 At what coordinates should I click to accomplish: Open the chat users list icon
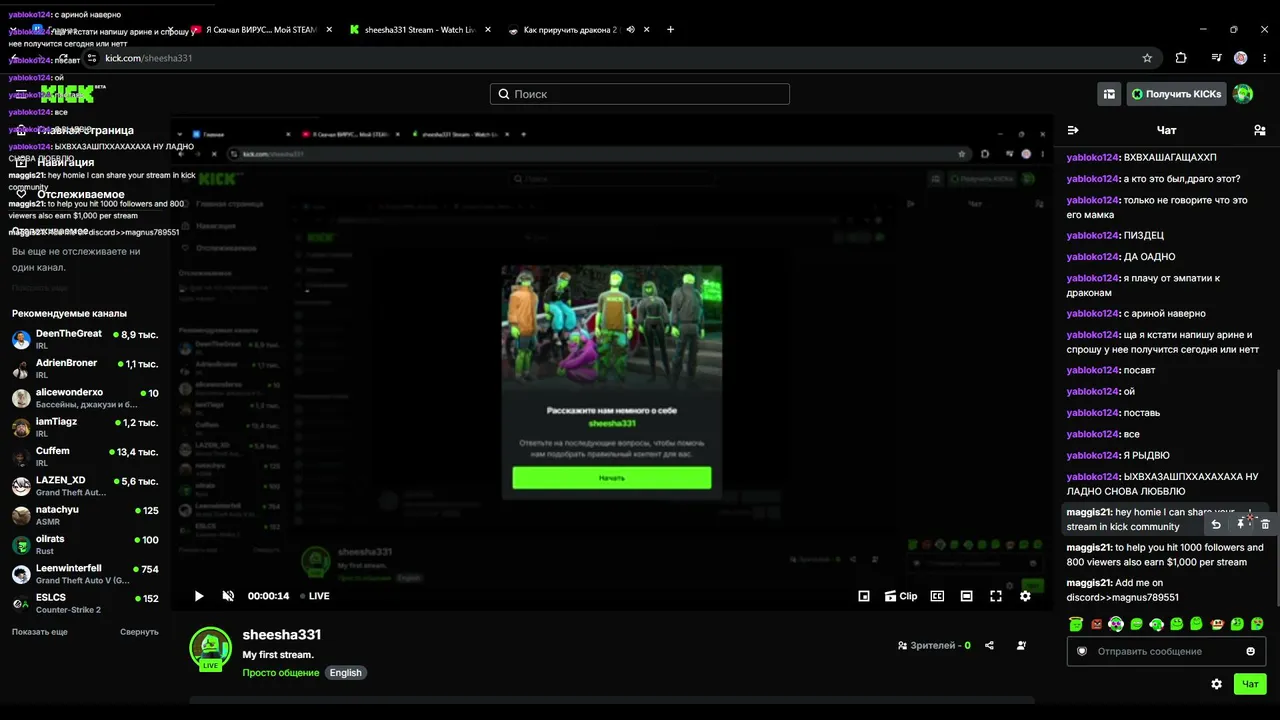click(1259, 130)
